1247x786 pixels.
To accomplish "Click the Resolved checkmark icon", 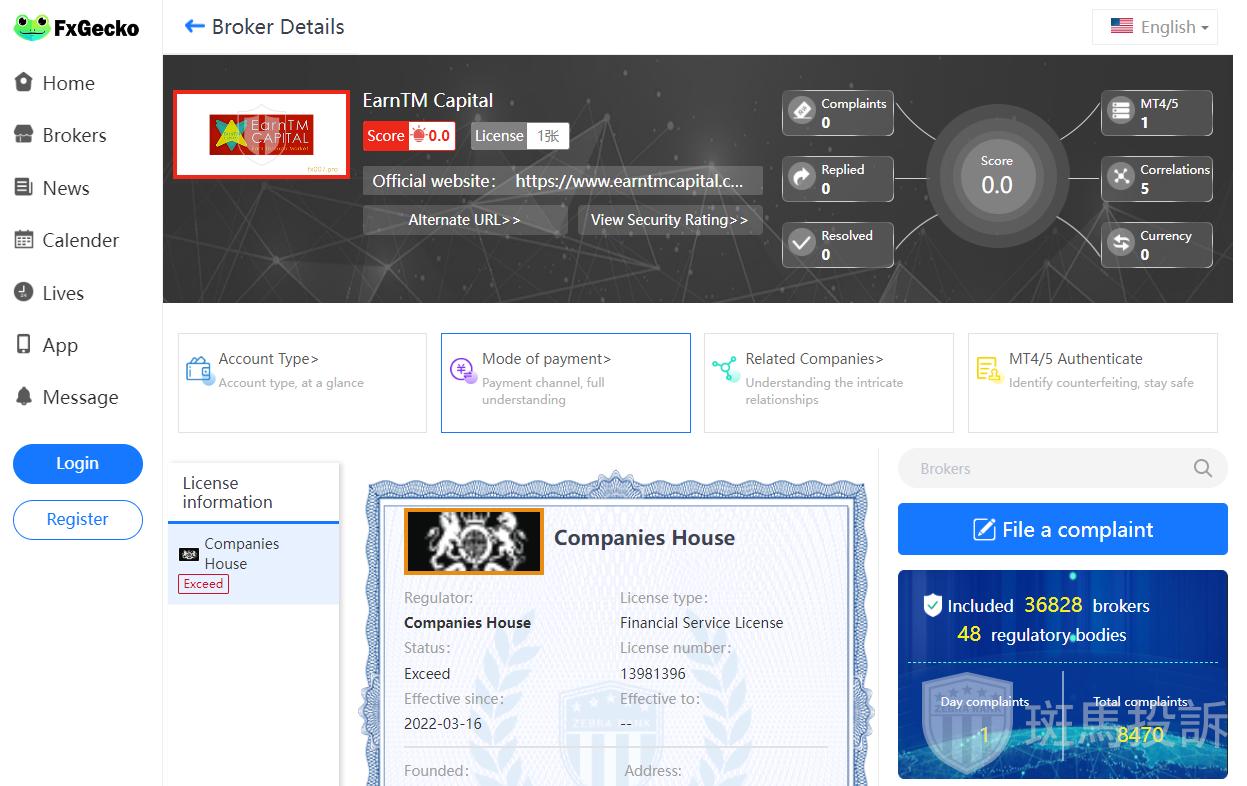I will tap(802, 244).
